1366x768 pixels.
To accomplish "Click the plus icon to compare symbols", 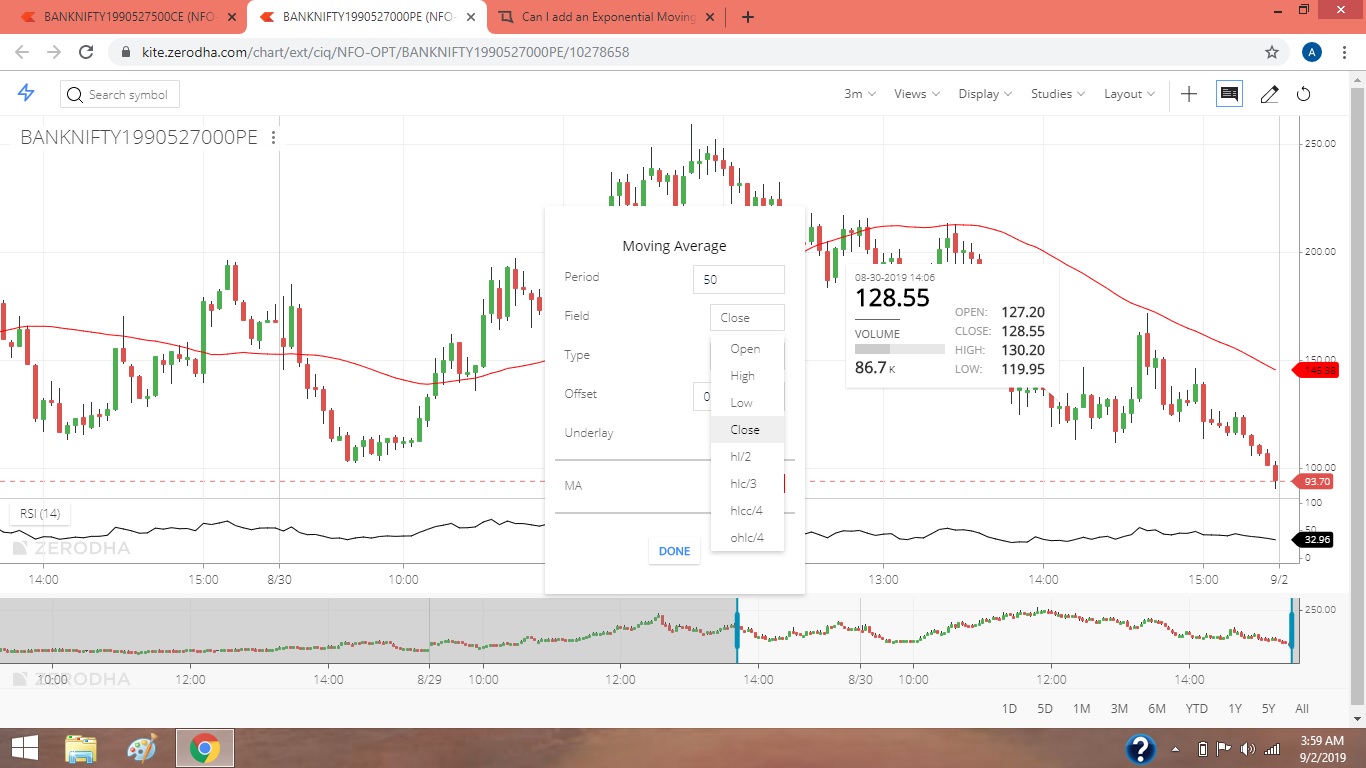I will 1188,93.
